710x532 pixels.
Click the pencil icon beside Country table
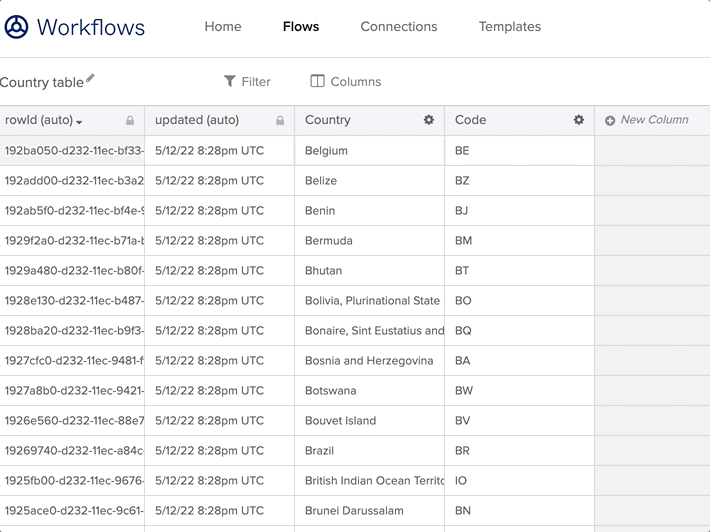(x=91, y=78)
